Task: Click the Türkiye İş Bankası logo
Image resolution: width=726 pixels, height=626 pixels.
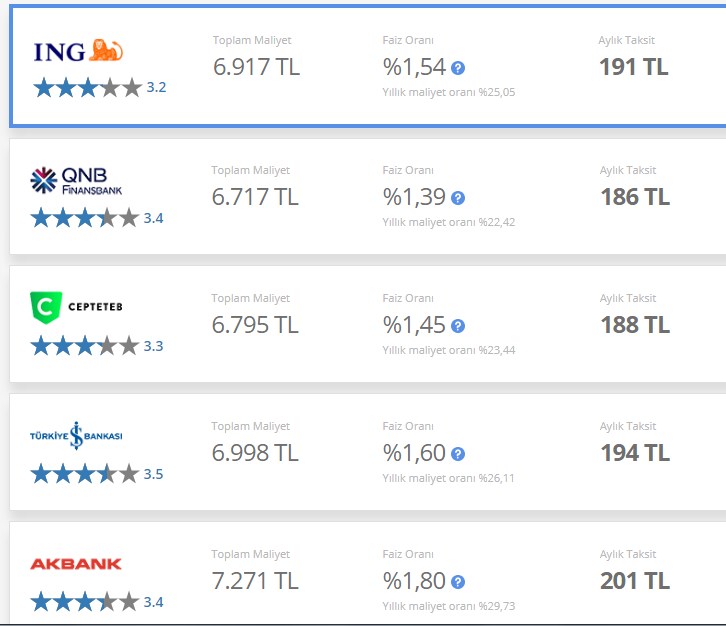Action: point(76,436)
